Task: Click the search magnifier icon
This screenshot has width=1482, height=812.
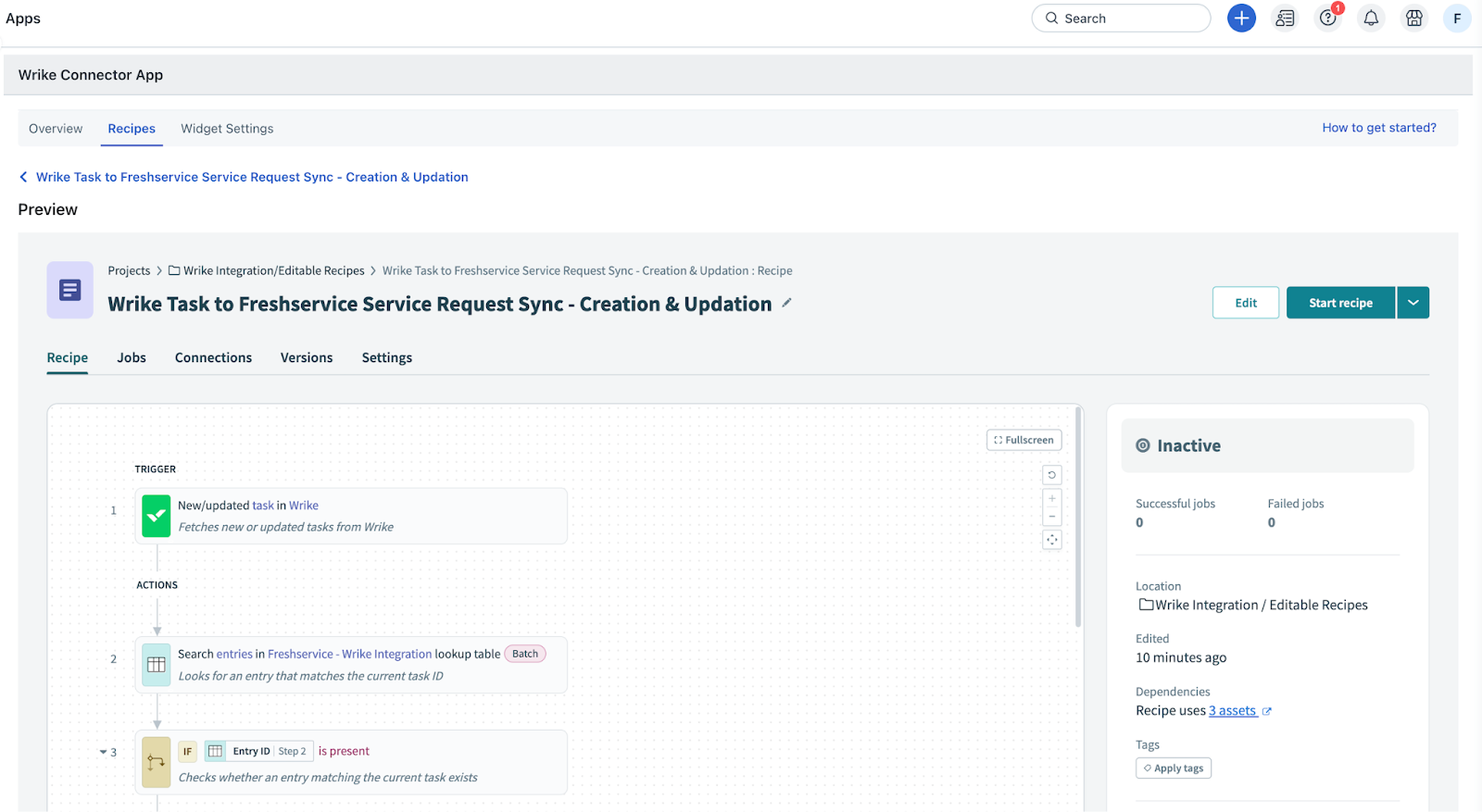Action: (1051, 18)
